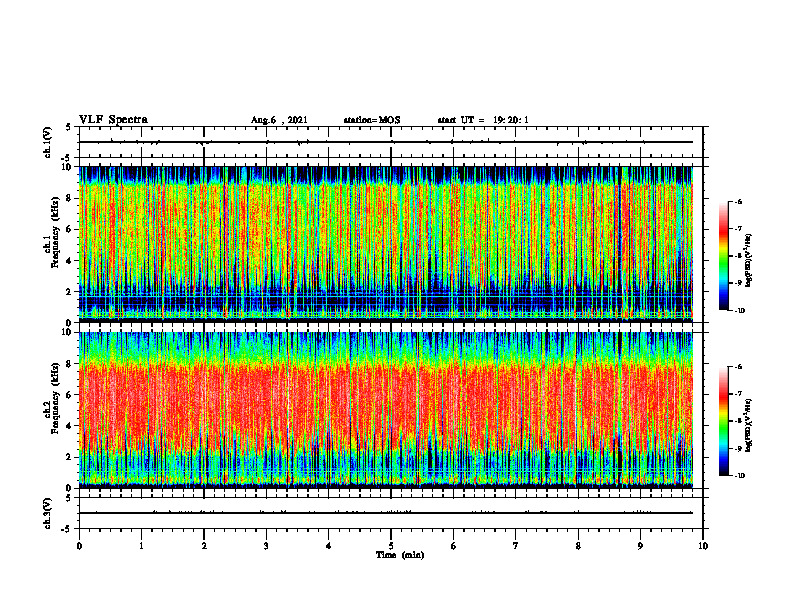Click time axis tick label "6"
This screenshot has height=612, width=792.
coord(453,546)
